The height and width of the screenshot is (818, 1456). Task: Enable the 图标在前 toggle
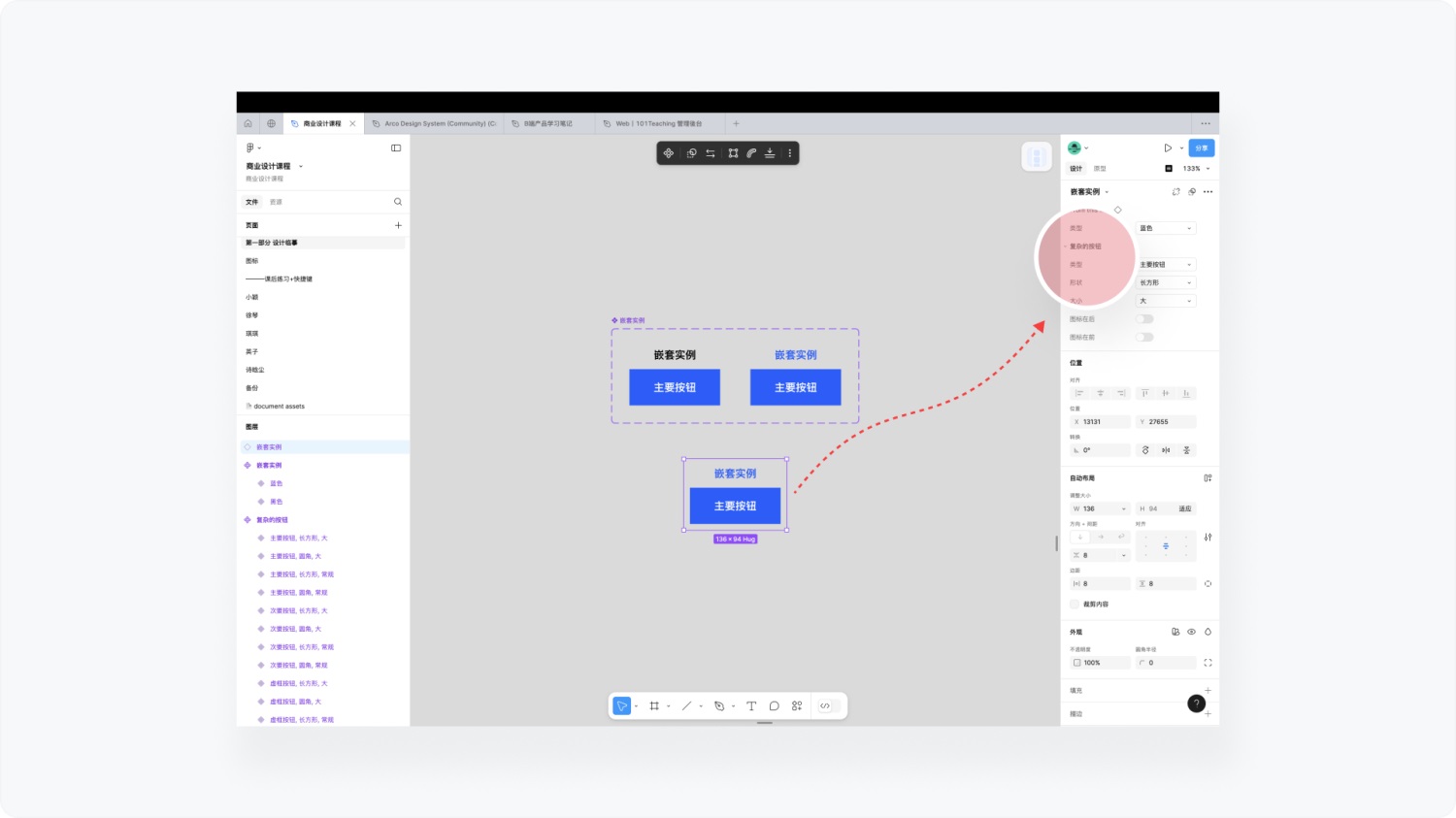(x=1143, y=337)
